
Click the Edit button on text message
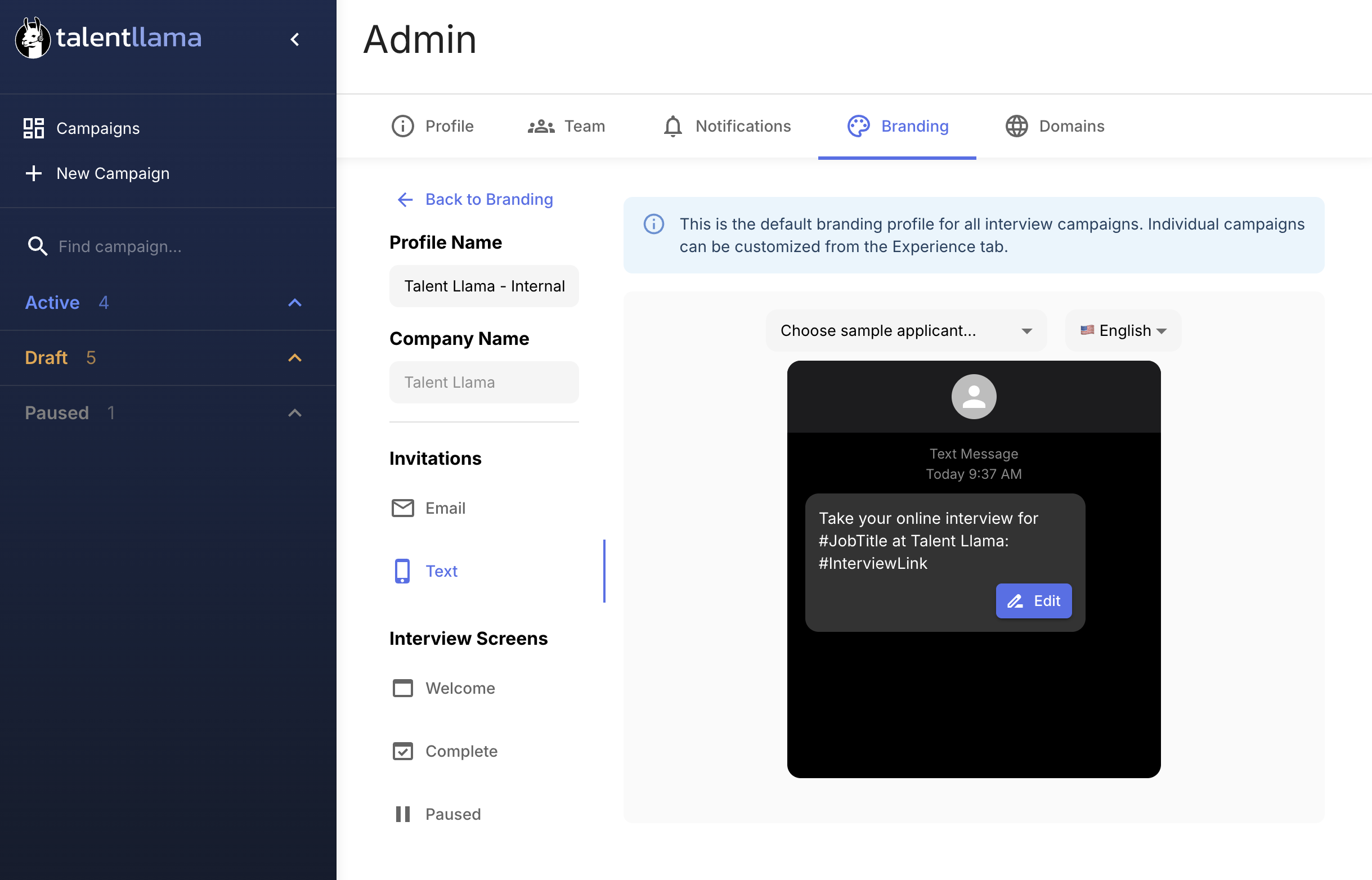coord(1033,600)
